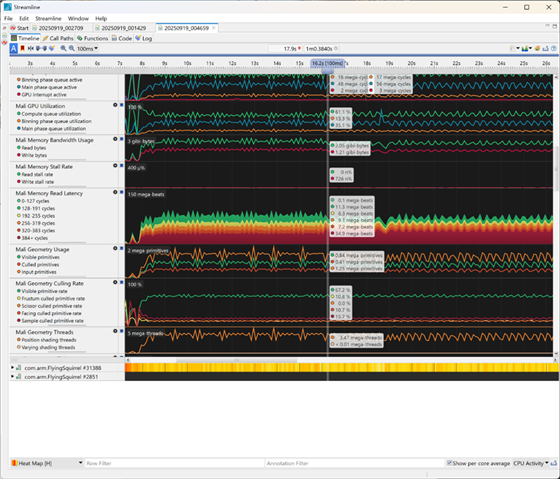Click the Streamline app icon in title bar
The image size is (560, 479).
(x=8, y=7)
